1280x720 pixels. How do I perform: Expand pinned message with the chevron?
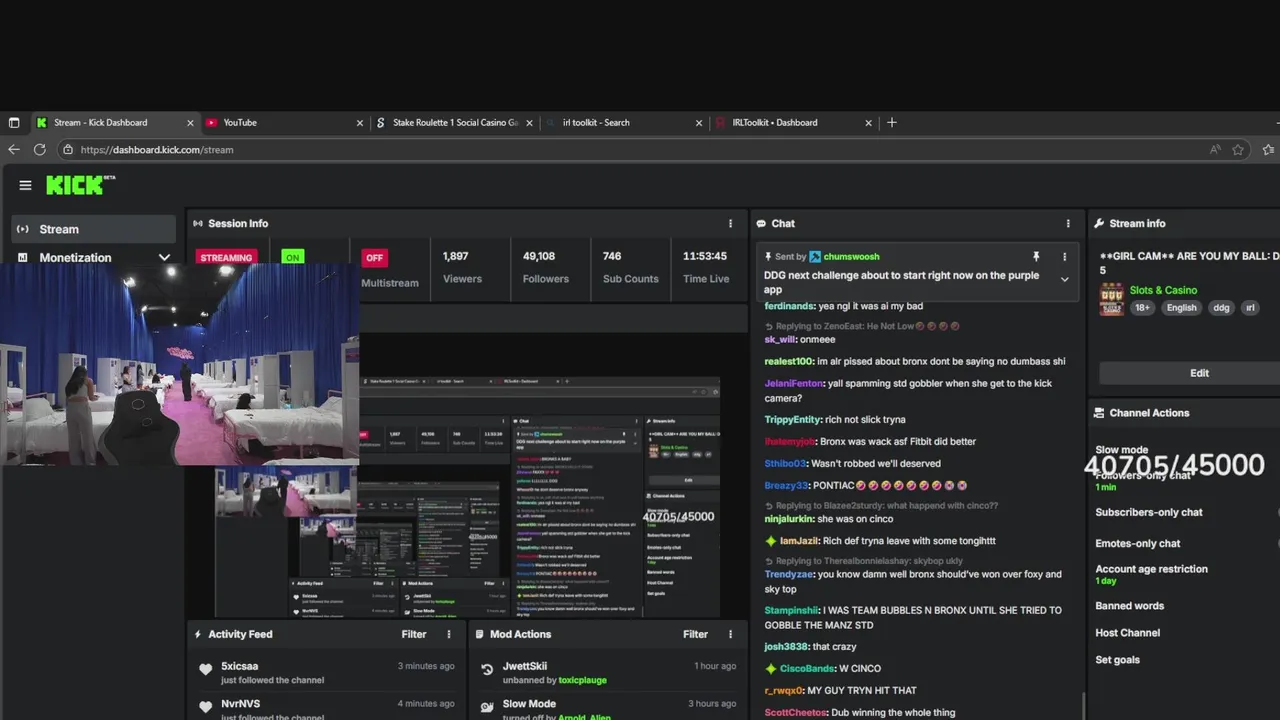[x=1064, y=279]
